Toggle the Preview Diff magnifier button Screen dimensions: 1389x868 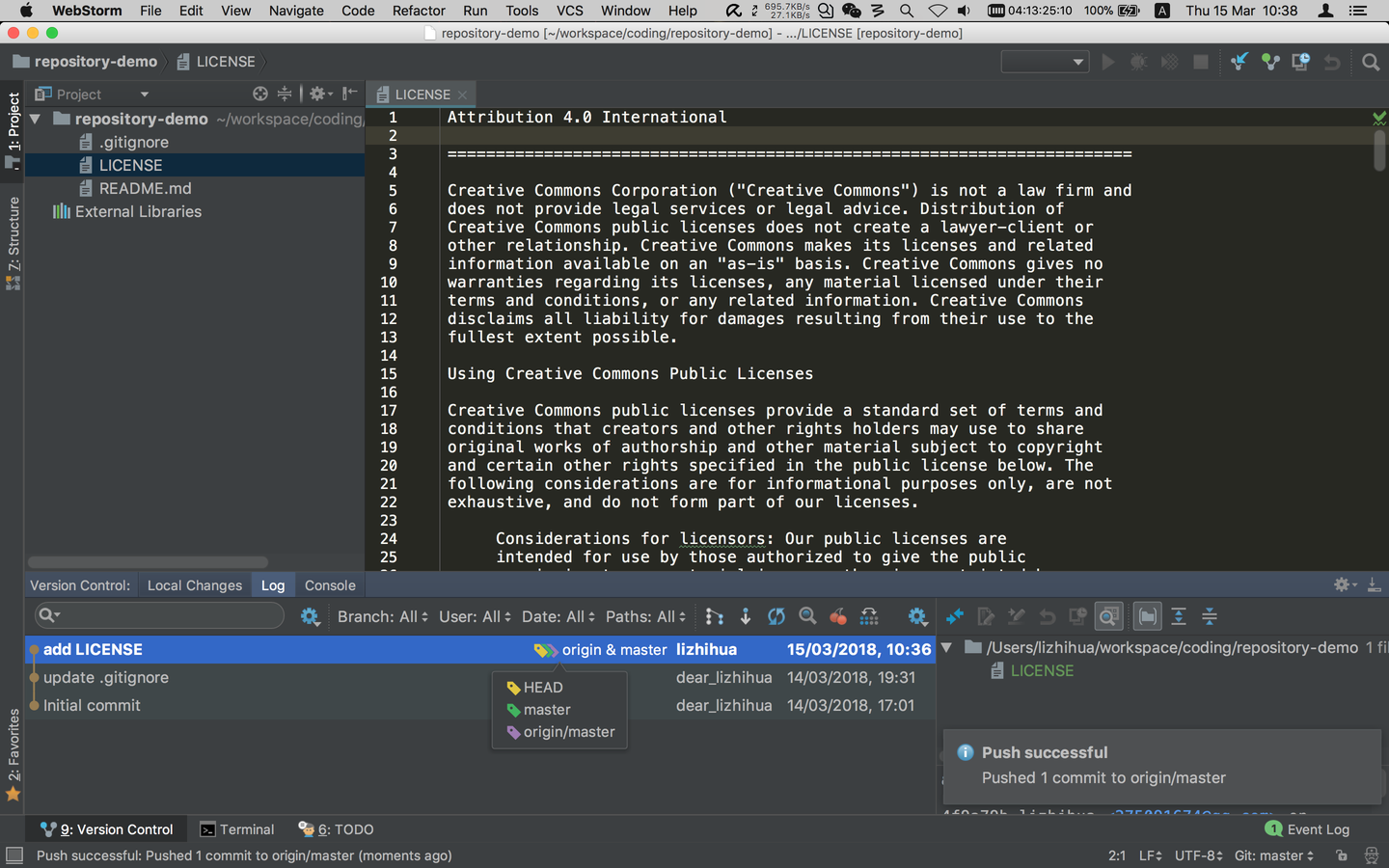pos(1108,616)
